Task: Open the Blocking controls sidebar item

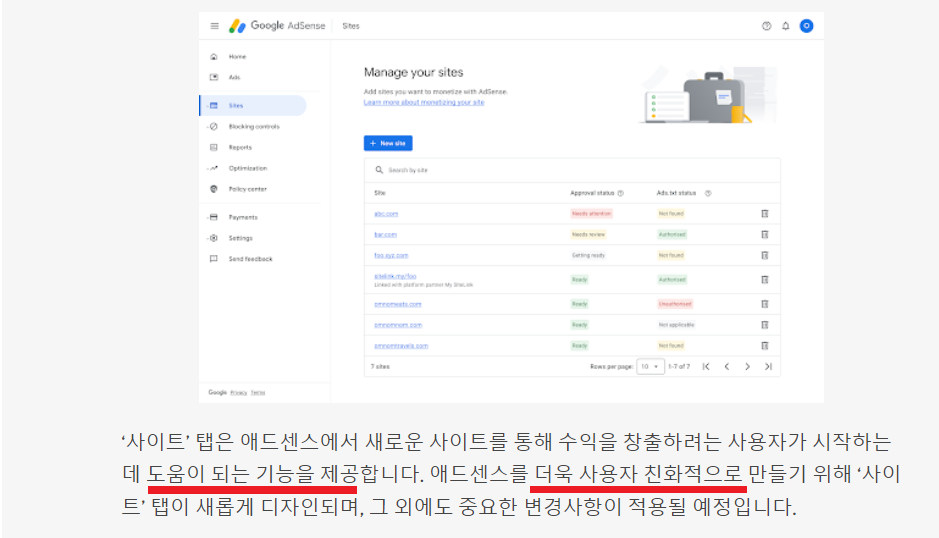Action: pos(254,126)
